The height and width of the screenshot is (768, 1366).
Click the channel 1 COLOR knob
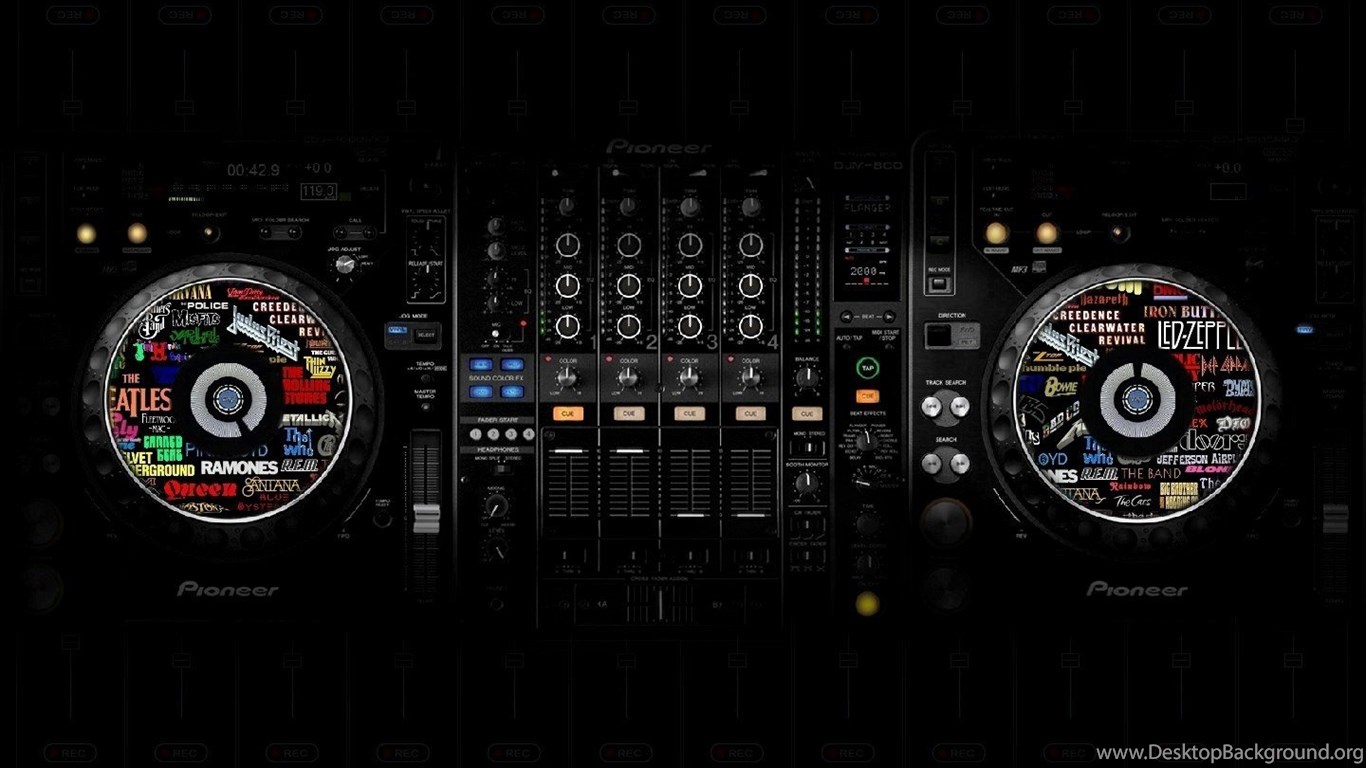568,376
